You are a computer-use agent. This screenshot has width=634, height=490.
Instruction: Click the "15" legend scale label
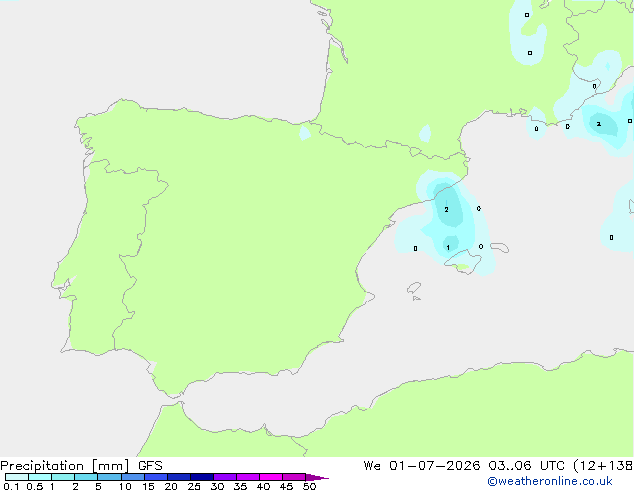click(x=148, y=486)
